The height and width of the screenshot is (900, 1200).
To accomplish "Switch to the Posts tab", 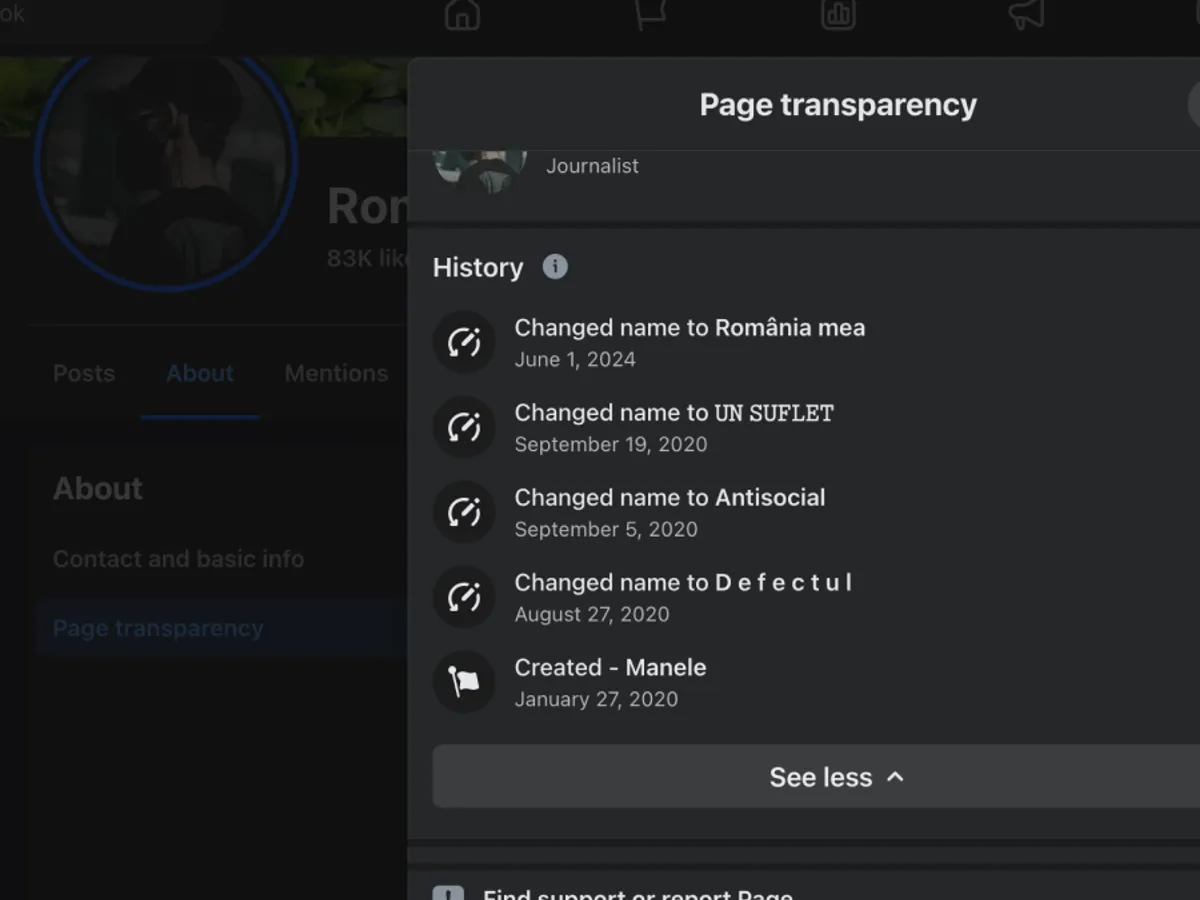I will click(84, 374).
